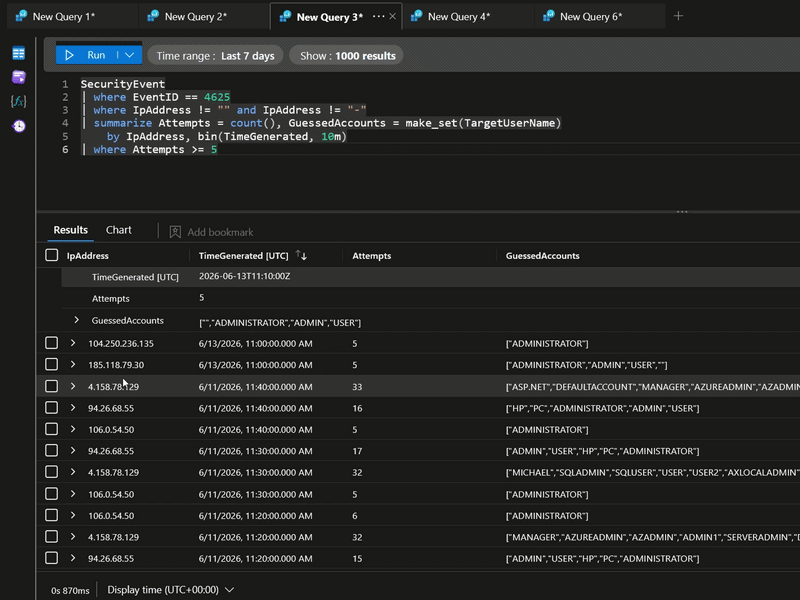Select the Chart tab
The image size is (800, 600).
[118, 230]
